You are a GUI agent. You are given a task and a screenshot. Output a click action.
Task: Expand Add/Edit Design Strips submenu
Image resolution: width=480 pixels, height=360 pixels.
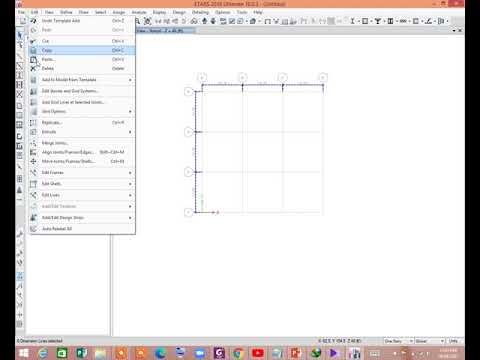pos(82,218)
